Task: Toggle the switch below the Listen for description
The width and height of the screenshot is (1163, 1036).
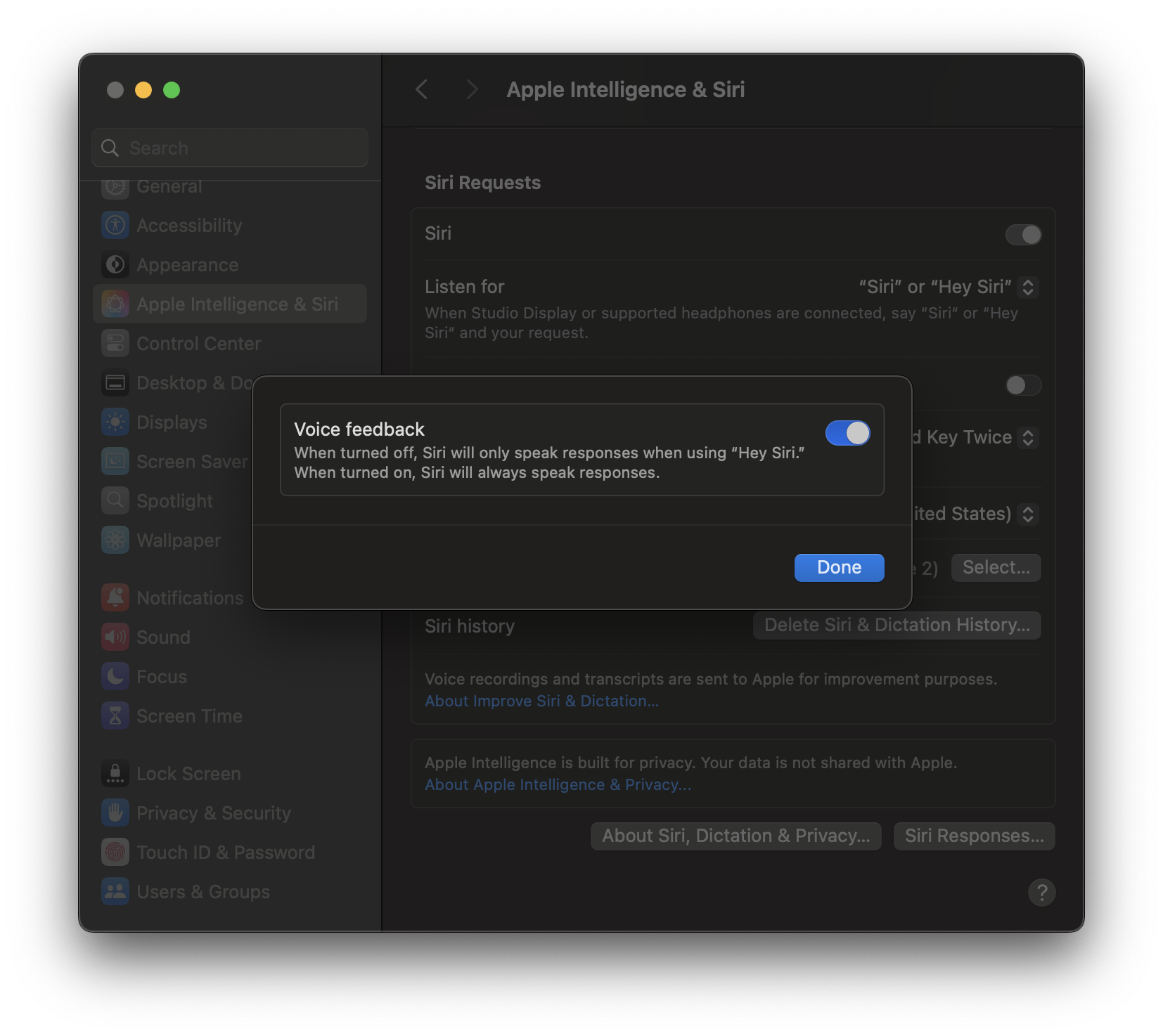Action: point(1023,385)
